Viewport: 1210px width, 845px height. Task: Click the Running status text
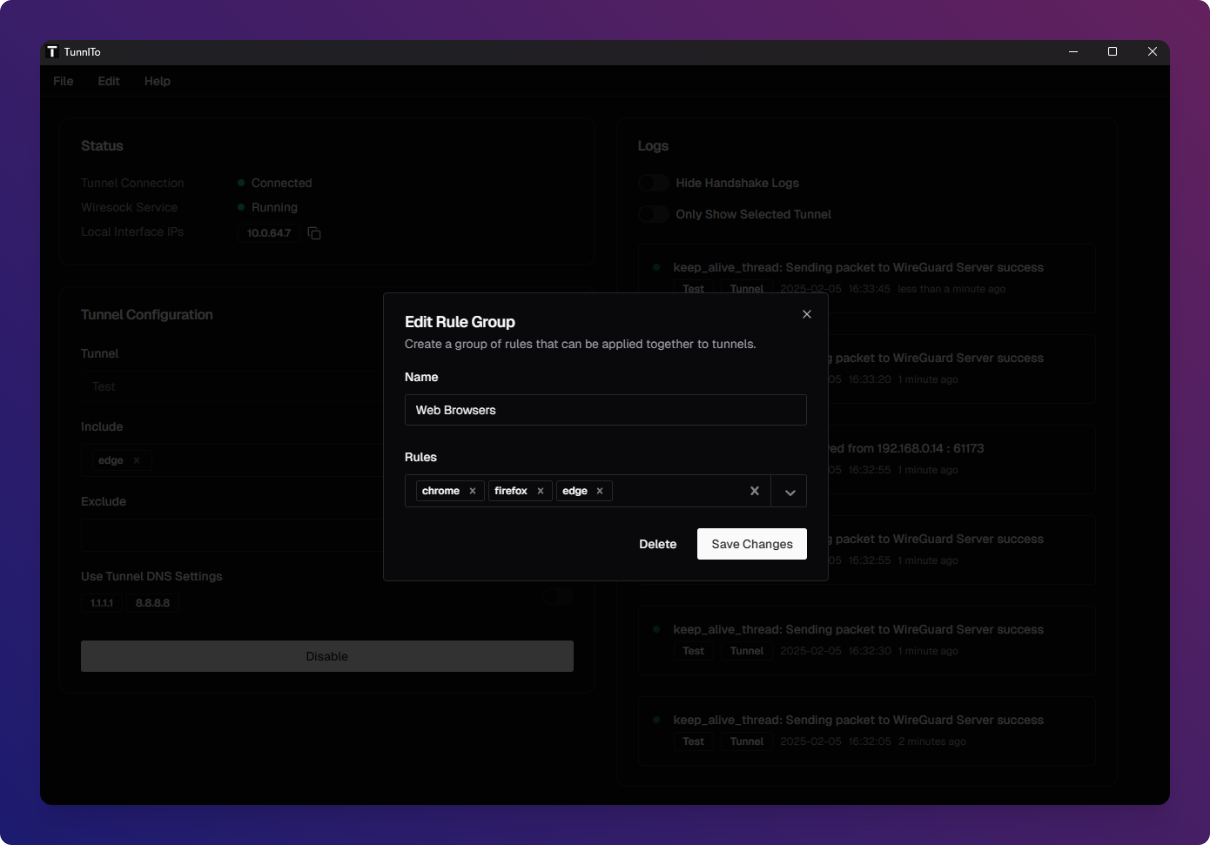point(275,207)
